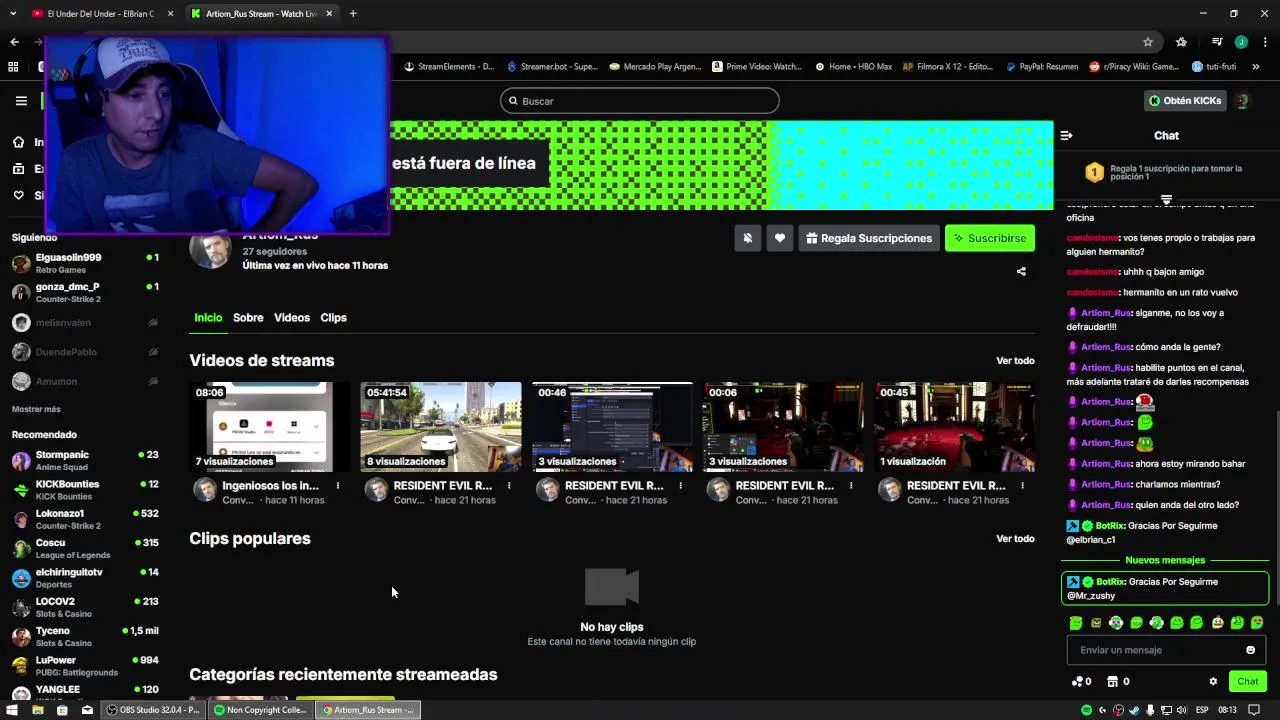Screen dimensions: 1280x720
Task: Send message with green Chat button
Action: pos(1248,681)
